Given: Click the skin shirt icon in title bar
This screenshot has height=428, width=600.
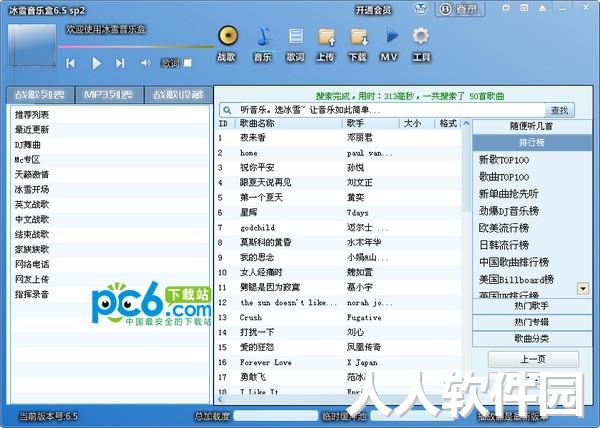Looking at the screenshot, I should pos(421,8).
